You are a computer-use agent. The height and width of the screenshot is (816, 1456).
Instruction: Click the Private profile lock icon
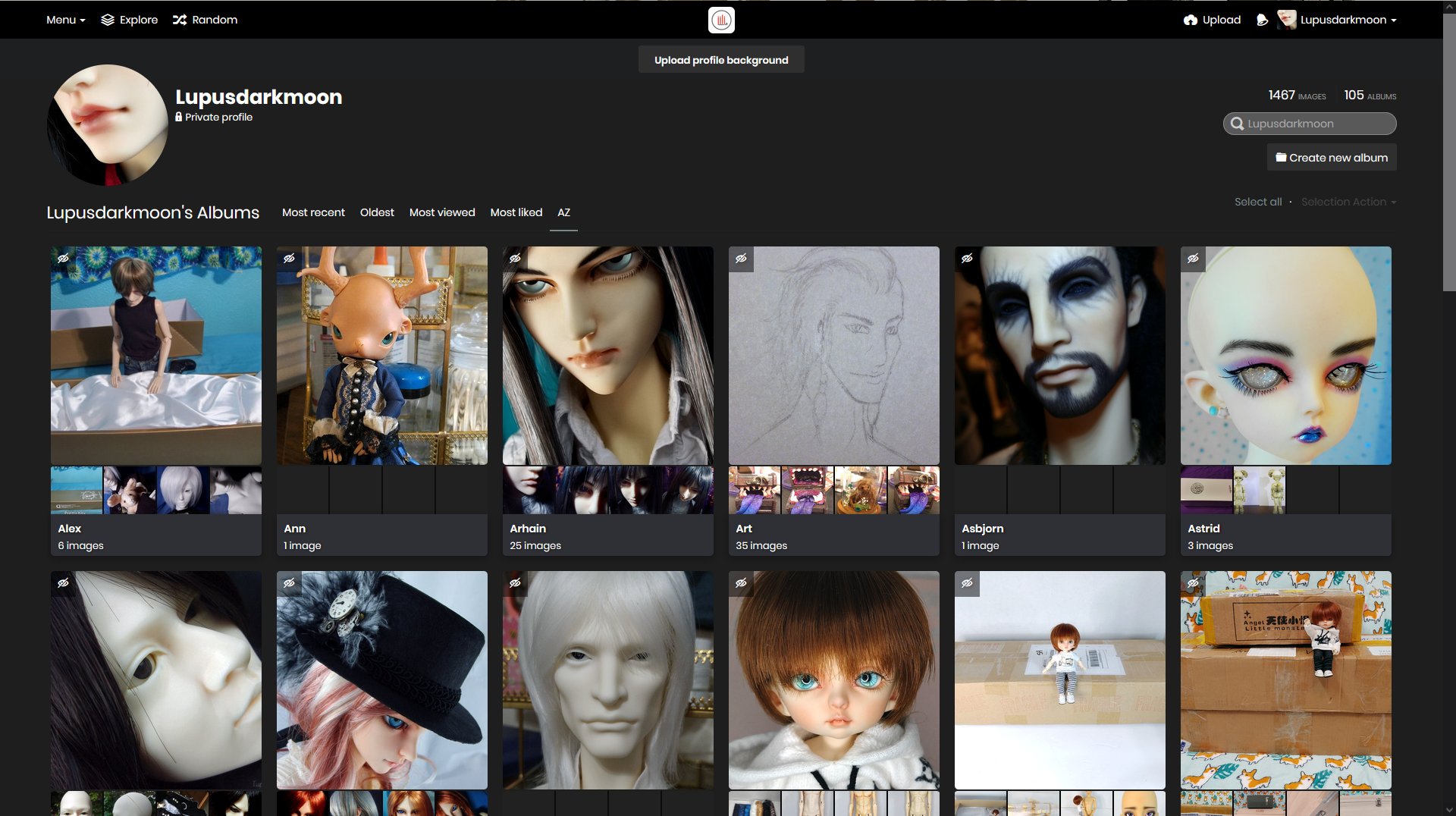(179, 117)
